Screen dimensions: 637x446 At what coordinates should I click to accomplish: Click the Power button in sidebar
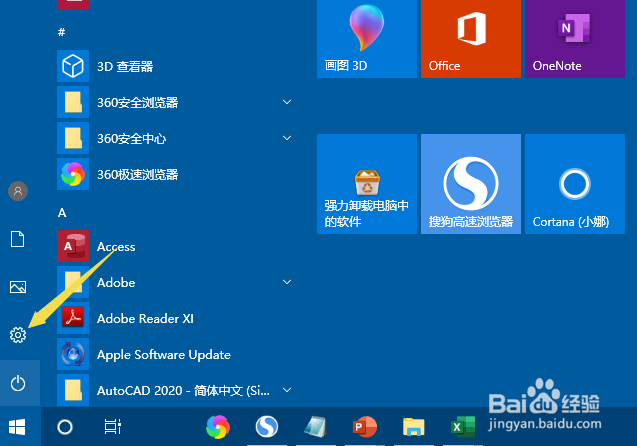18,383
